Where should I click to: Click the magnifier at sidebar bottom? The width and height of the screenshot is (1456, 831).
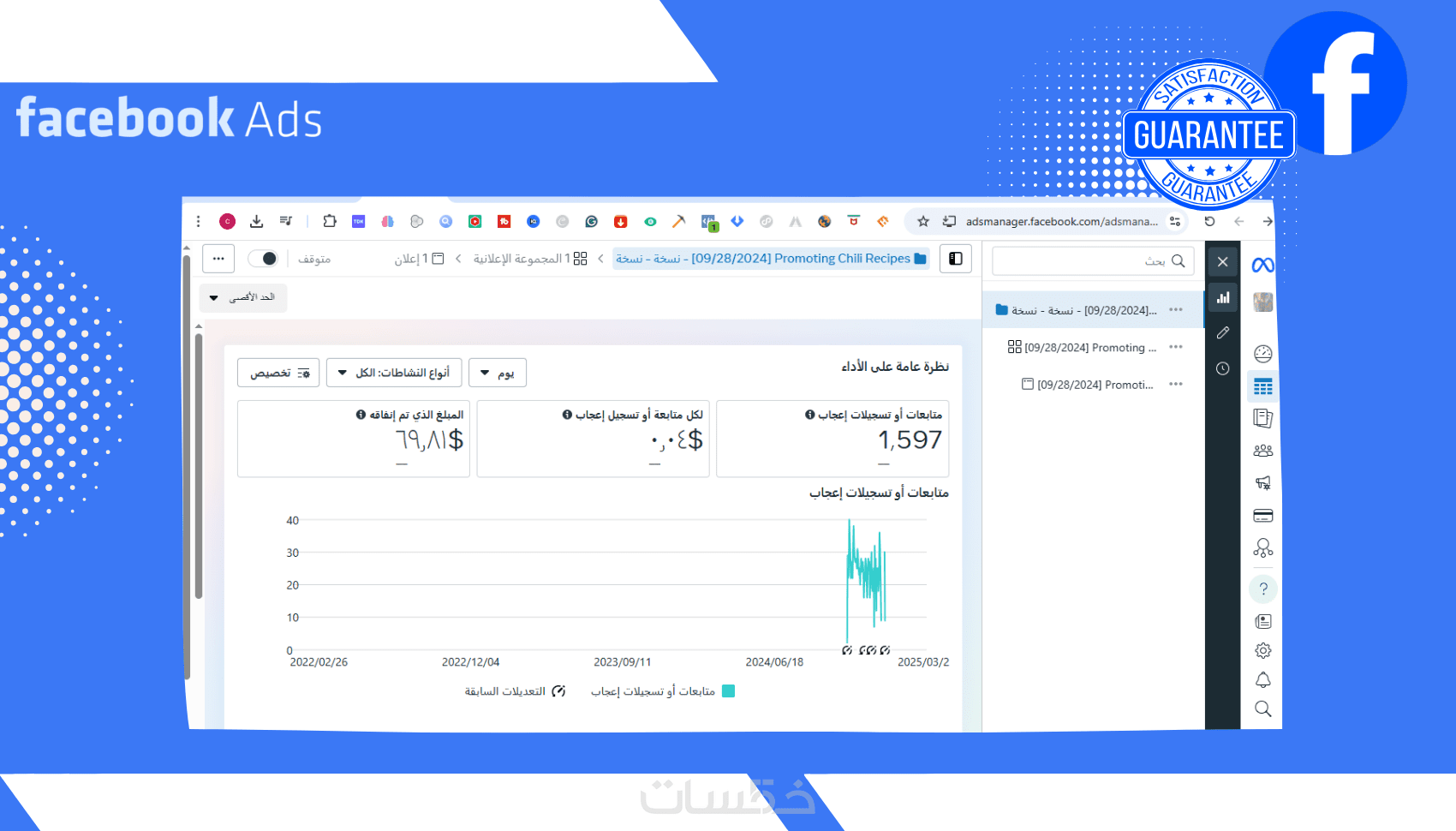[1262, 708]
